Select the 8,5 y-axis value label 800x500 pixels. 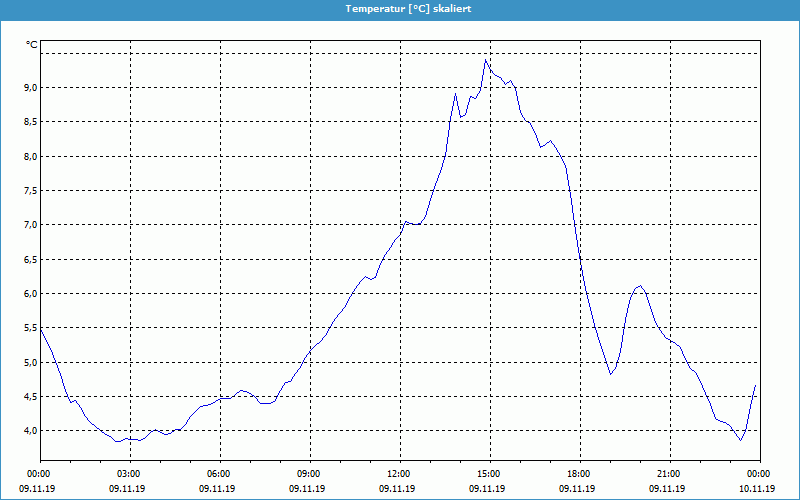click(x=30, y=122)
